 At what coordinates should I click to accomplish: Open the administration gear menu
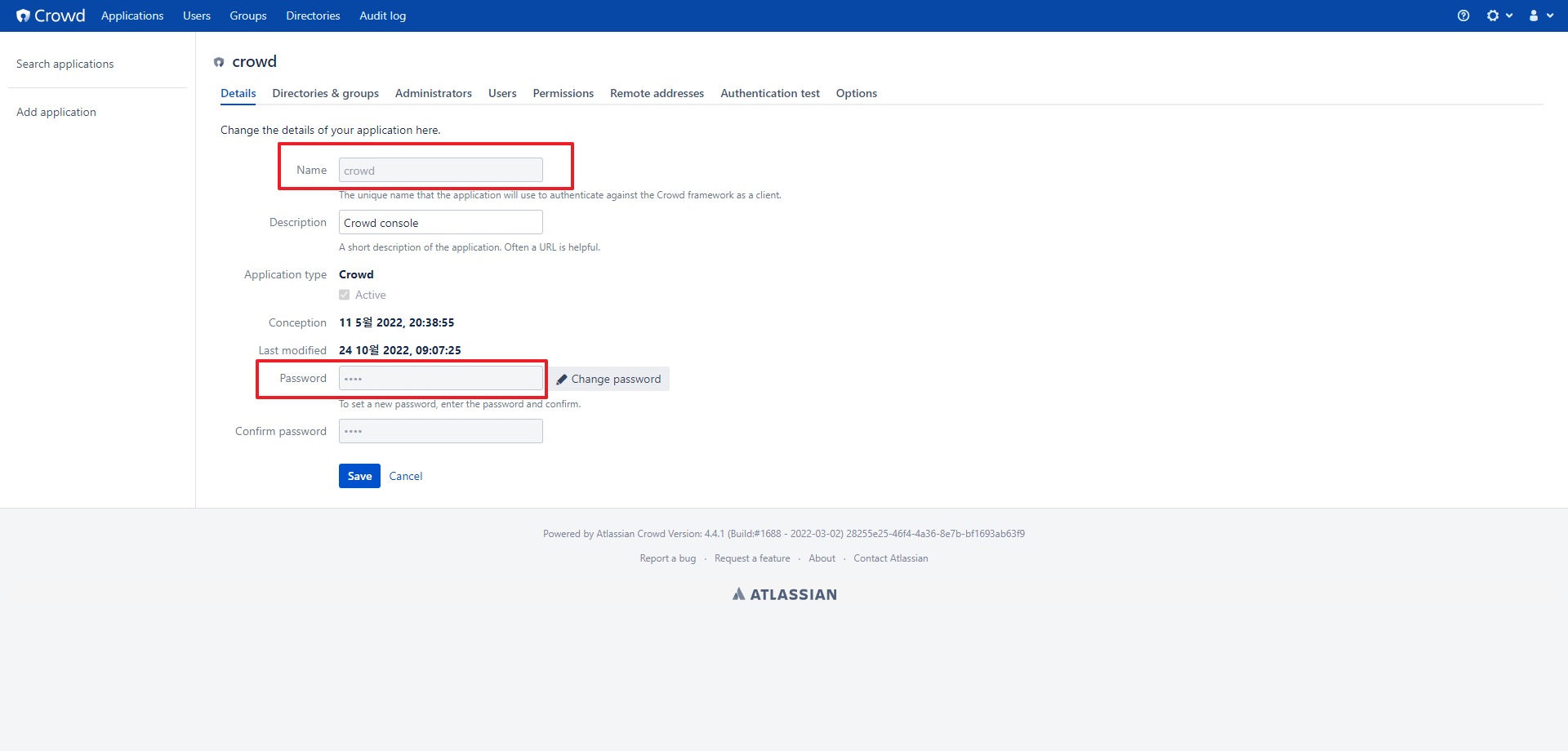(x=1499, y=16)
